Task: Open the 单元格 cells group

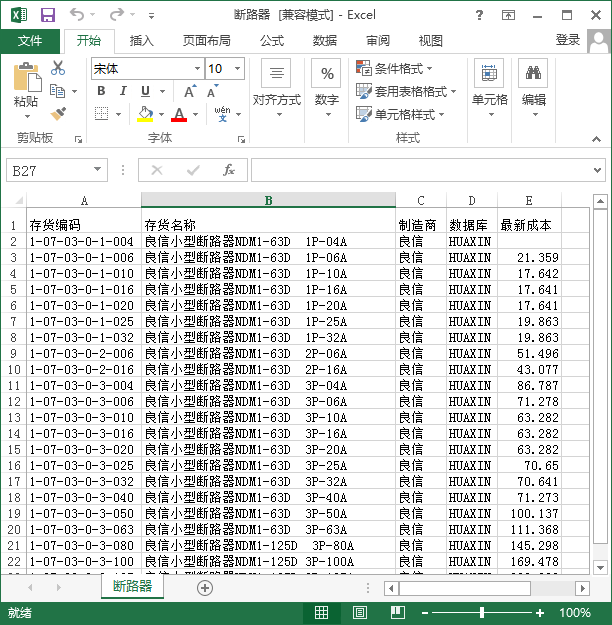Action: [x=490, y=89]
